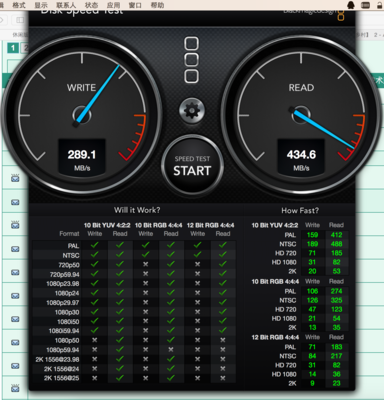The height and width of the screenshot is (400, 384).
Task: Click the 123 HD 720 read value
Action: (337, 309)
